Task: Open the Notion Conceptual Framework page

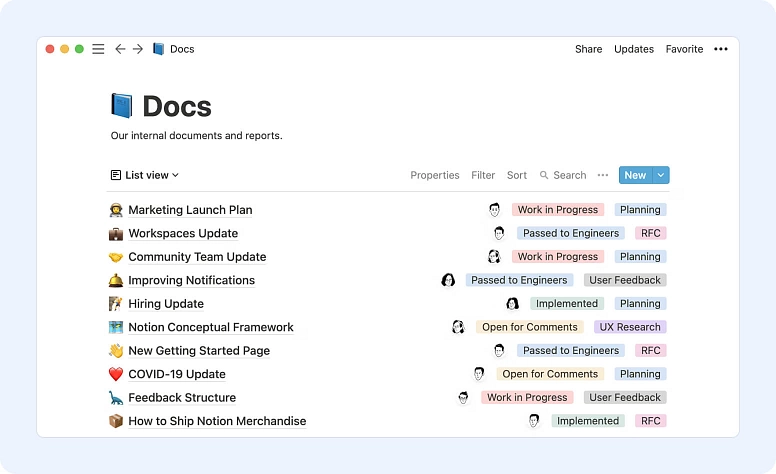Action: (x=211, y=327)
